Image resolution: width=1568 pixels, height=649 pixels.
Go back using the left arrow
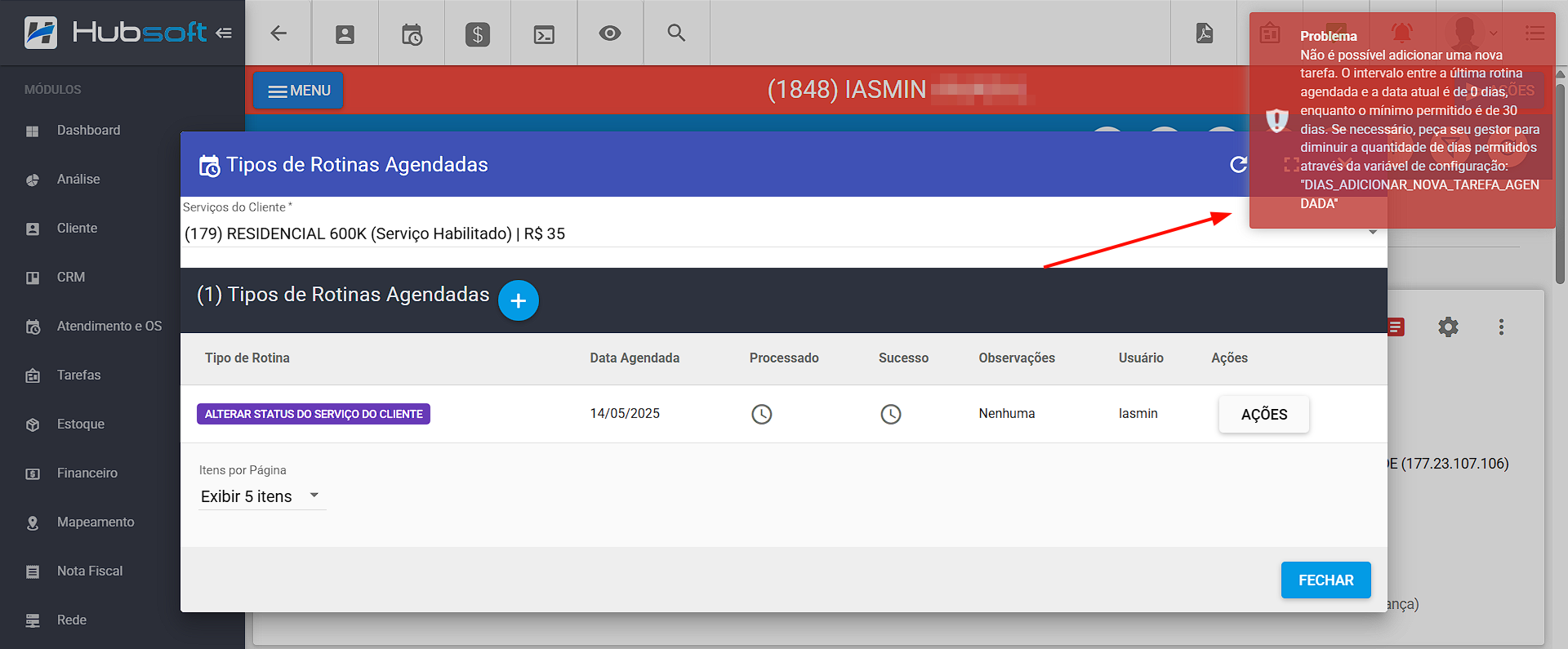point(278,33)
